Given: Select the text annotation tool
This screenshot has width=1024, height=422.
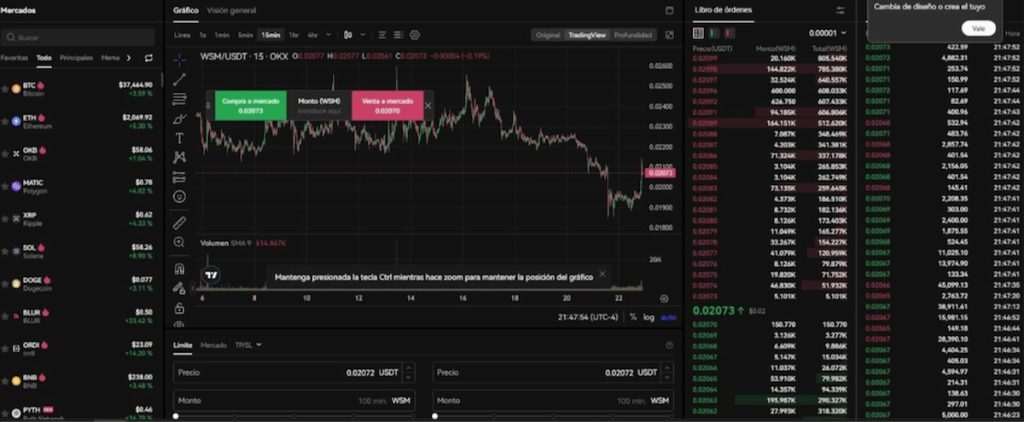Looking at the screenshot, I should tap(180, 138).
